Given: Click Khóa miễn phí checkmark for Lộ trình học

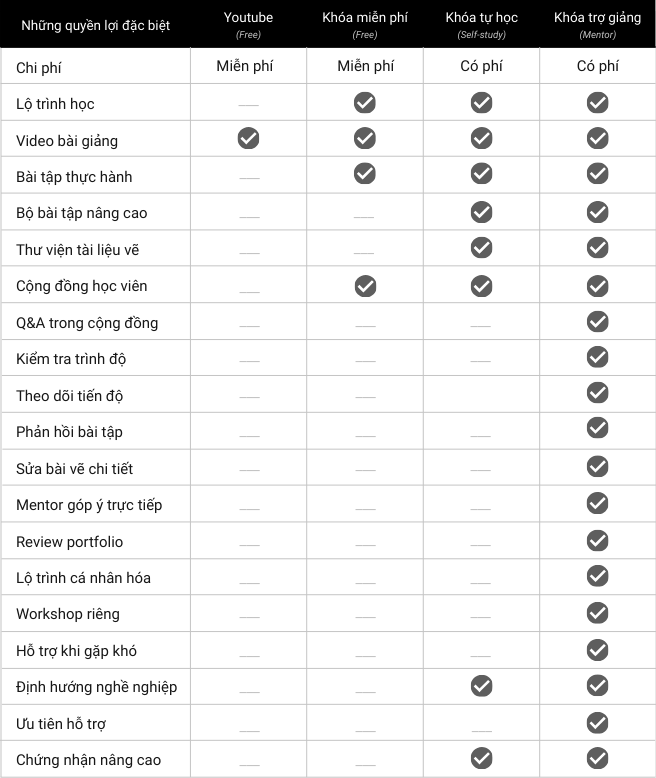Looking at the screenshot, I should coord(365,102).
